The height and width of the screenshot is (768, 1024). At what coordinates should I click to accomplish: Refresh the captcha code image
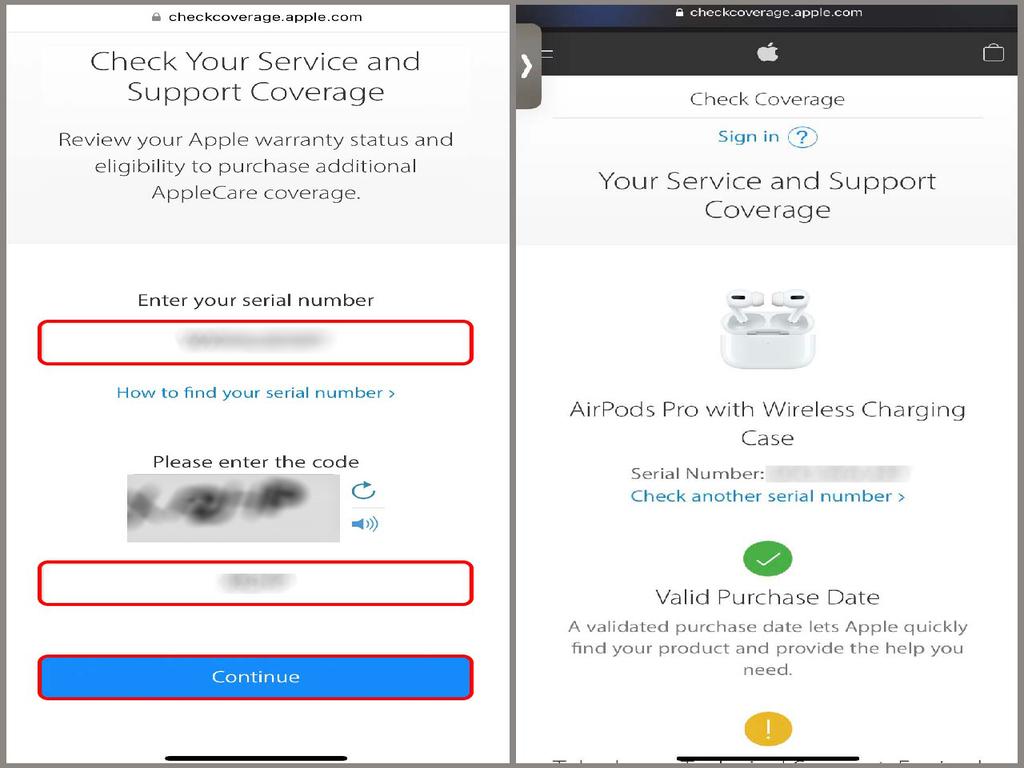[x=364, y=490]
